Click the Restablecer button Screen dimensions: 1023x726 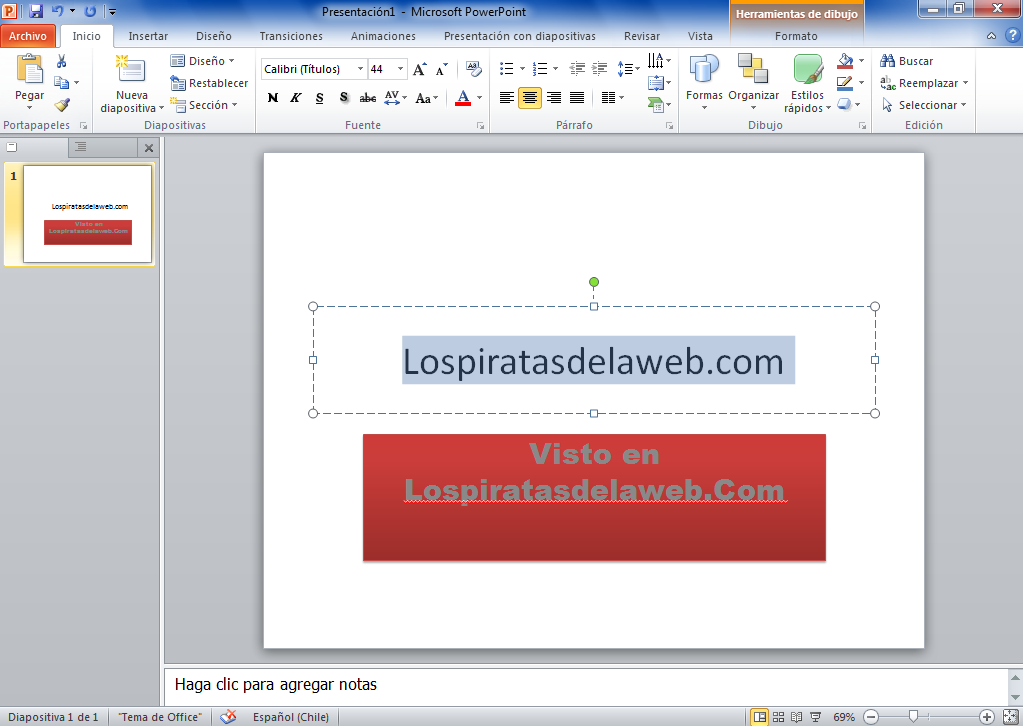(209, 83)
